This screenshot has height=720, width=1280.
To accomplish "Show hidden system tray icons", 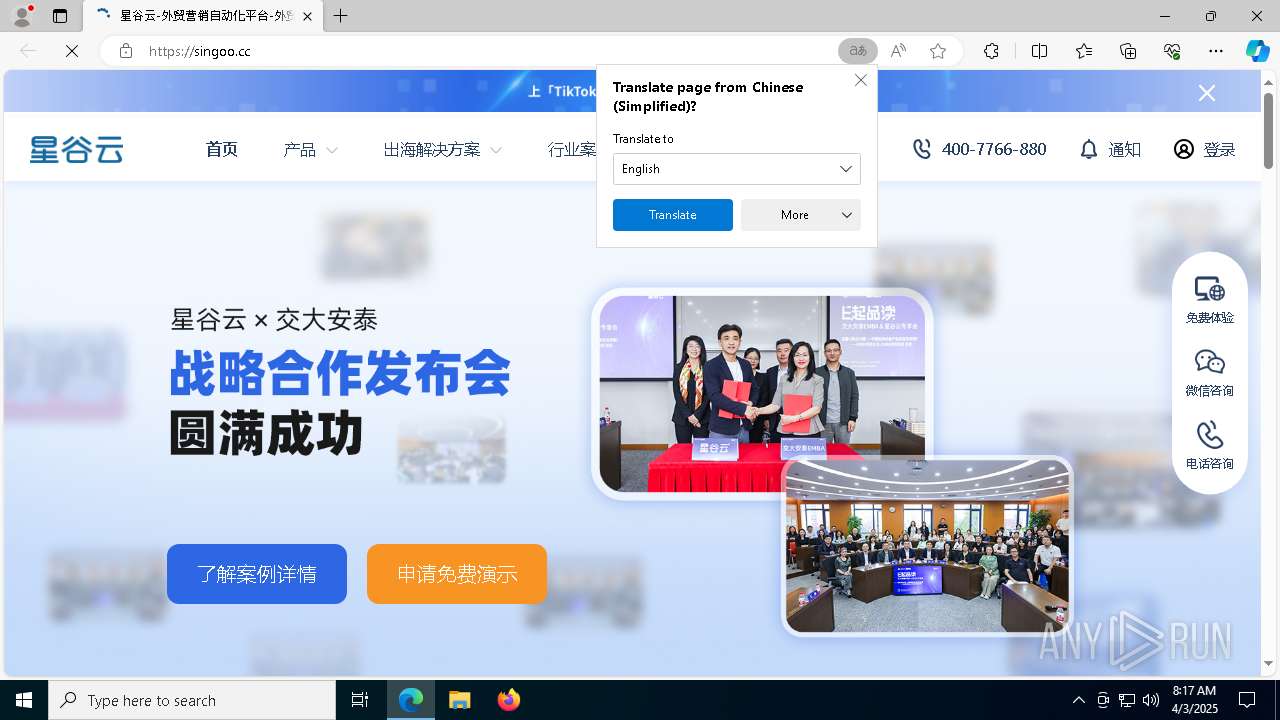I will point(1078,700).
